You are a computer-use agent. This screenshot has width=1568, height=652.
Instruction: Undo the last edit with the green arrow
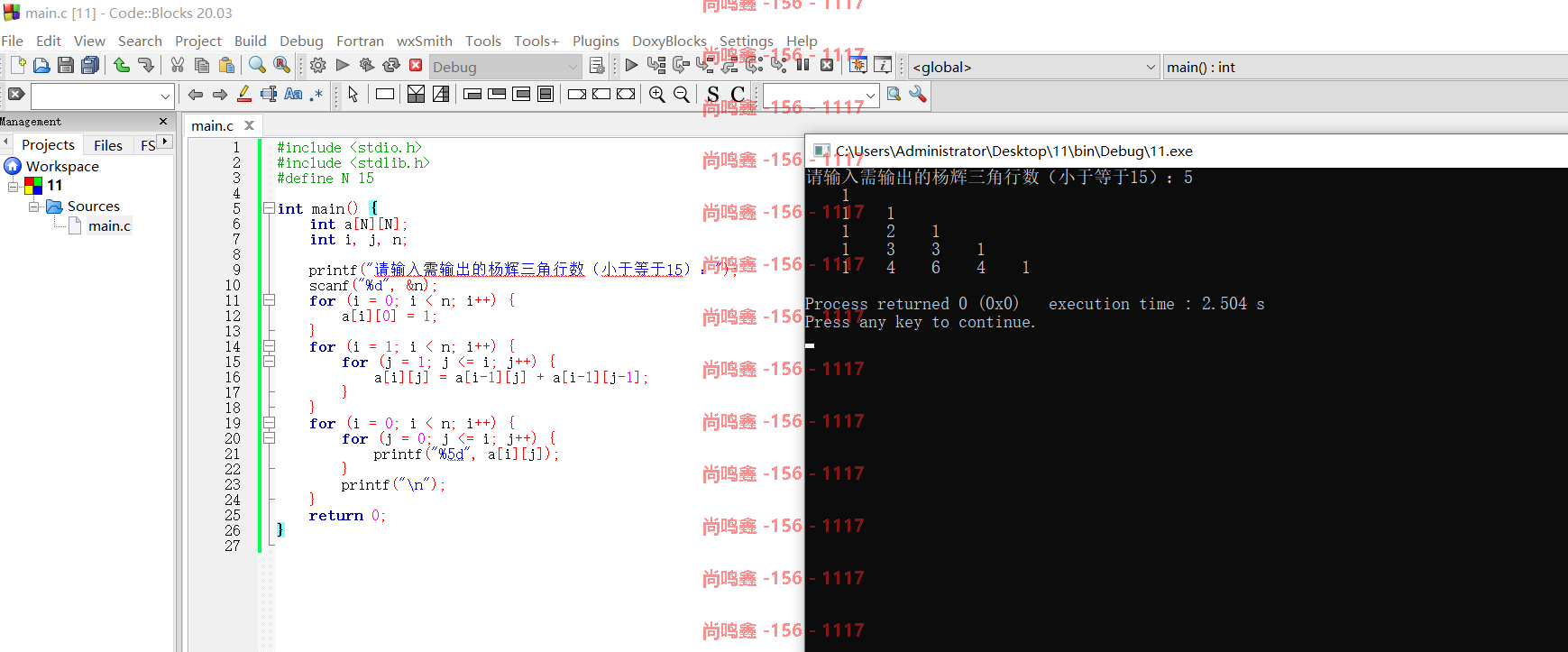coord(122,65)
